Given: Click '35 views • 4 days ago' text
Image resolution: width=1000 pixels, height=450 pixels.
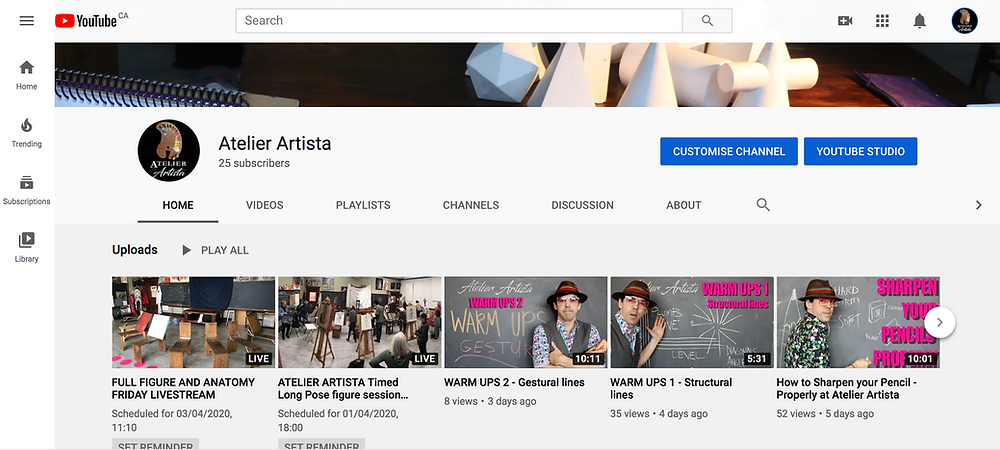Looking at the screenshot, I should click(x=659, y=414).
